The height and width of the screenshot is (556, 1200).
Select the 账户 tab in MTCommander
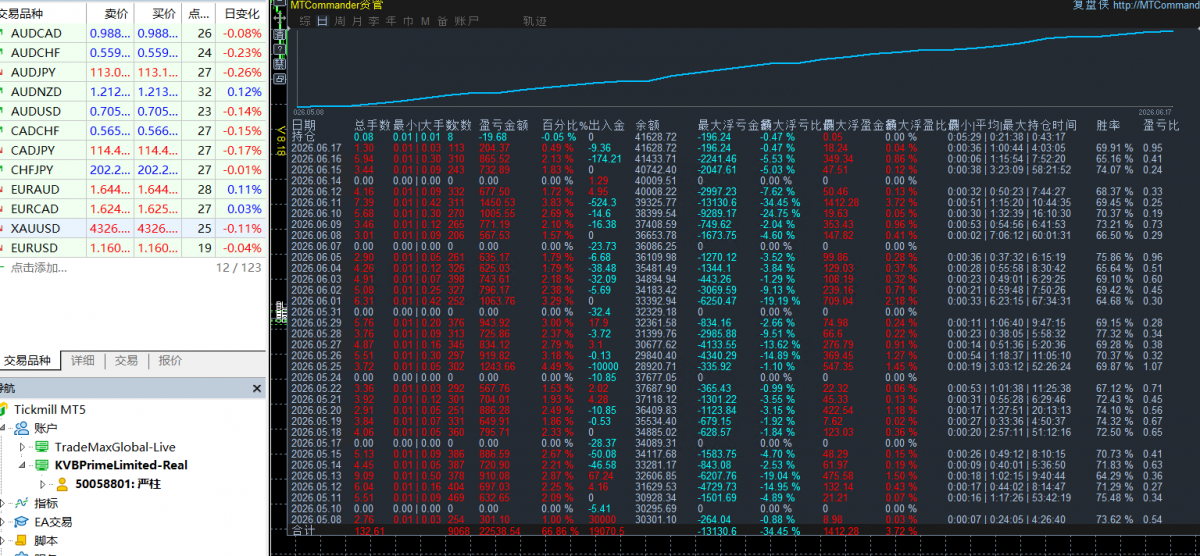(466, 21)
